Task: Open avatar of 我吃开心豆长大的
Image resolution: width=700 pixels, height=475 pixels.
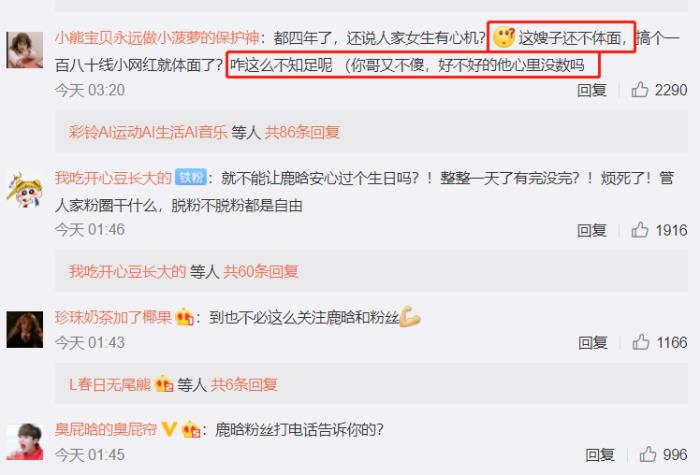Action: coord(25,190)
